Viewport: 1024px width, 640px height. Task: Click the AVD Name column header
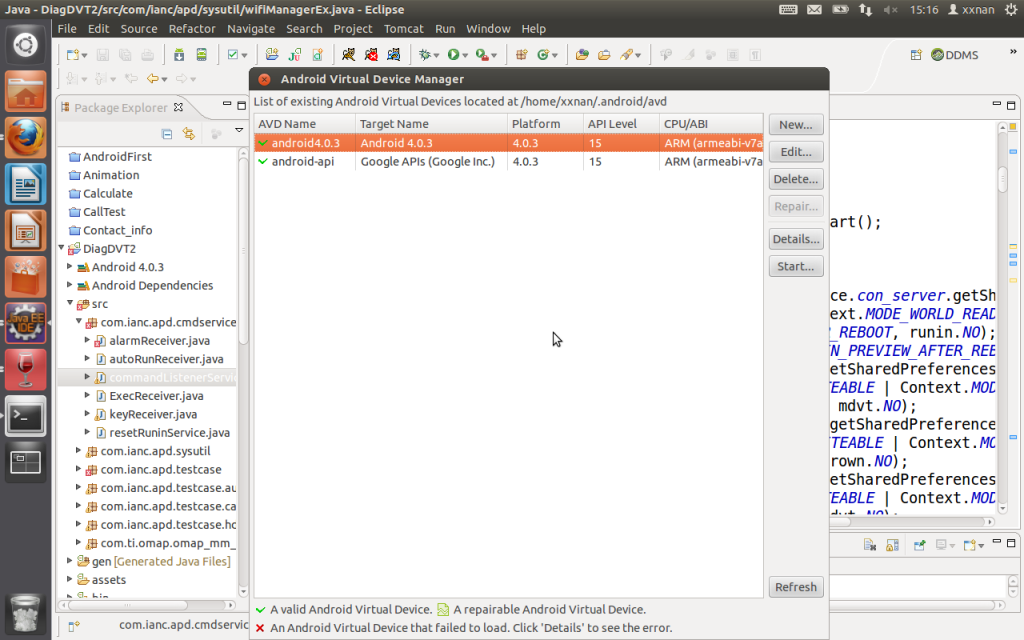click(x=305, y=123)
